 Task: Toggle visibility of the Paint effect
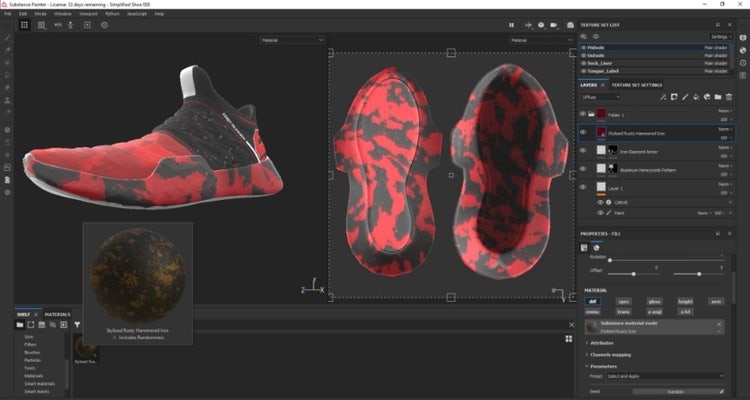pos(600,213)
